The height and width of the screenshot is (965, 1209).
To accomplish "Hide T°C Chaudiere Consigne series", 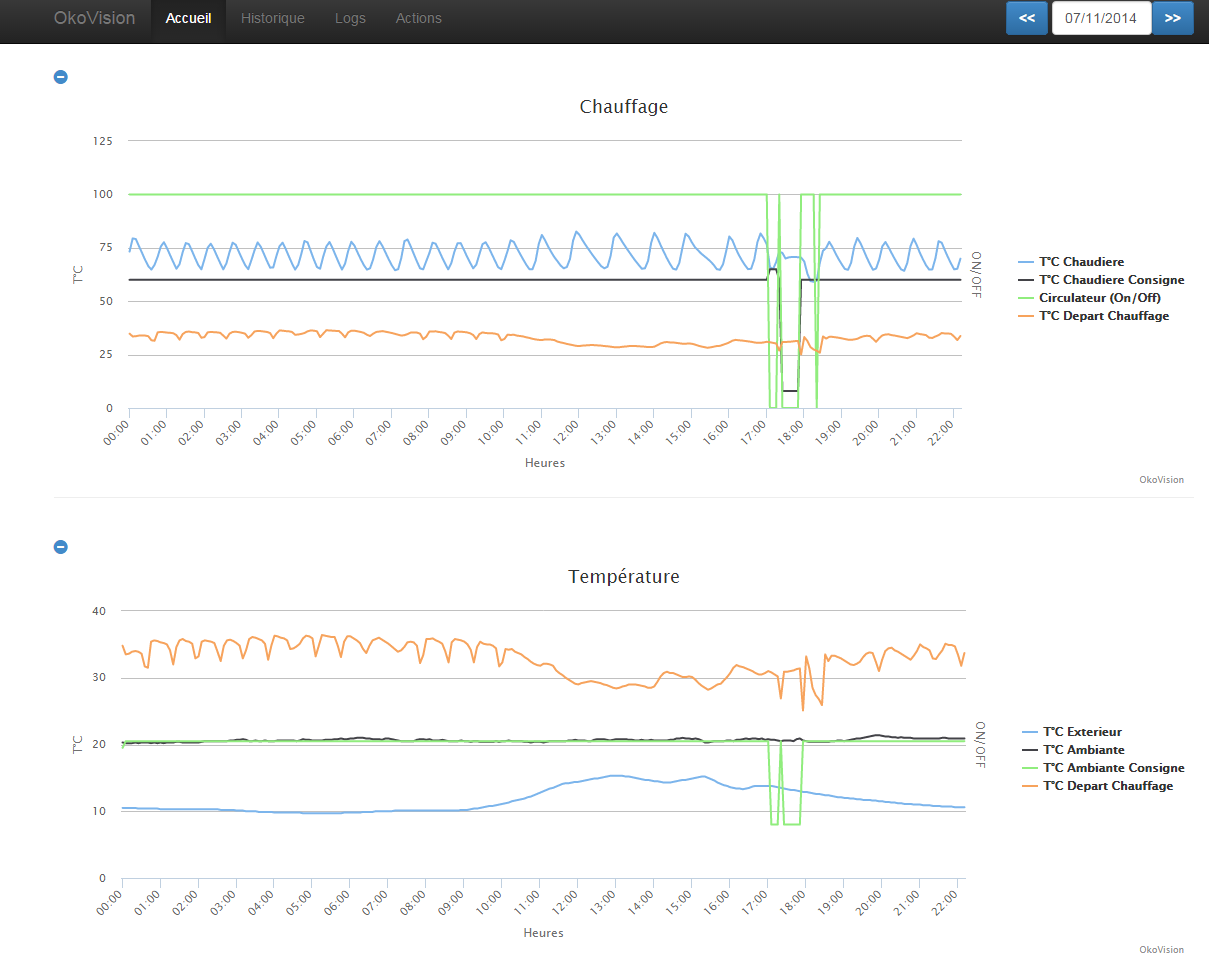I will pyautogui.click(x=1111, y=280).
